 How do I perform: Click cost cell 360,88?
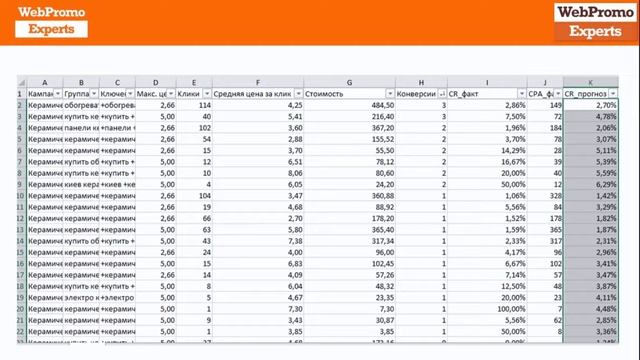click(349, 196)
